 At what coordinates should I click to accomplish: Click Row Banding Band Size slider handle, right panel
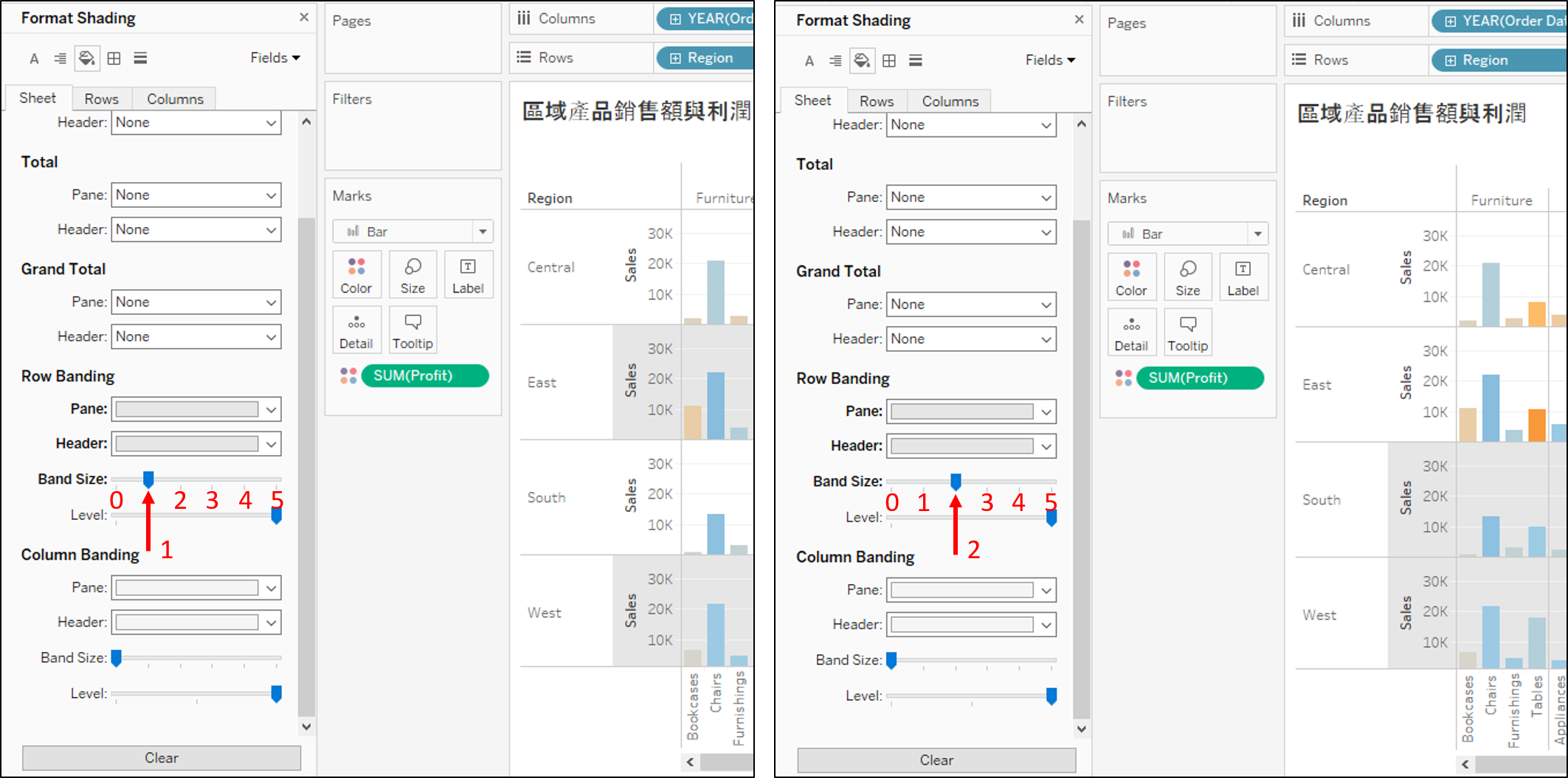point(956,482)
